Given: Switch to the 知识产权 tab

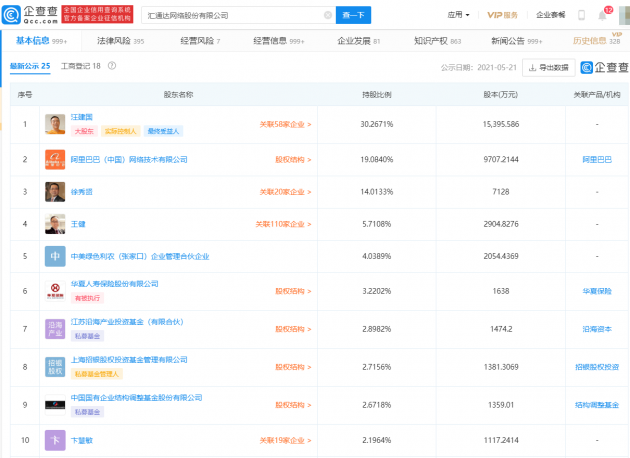Looking at the screenshot, I should point(437,41).
